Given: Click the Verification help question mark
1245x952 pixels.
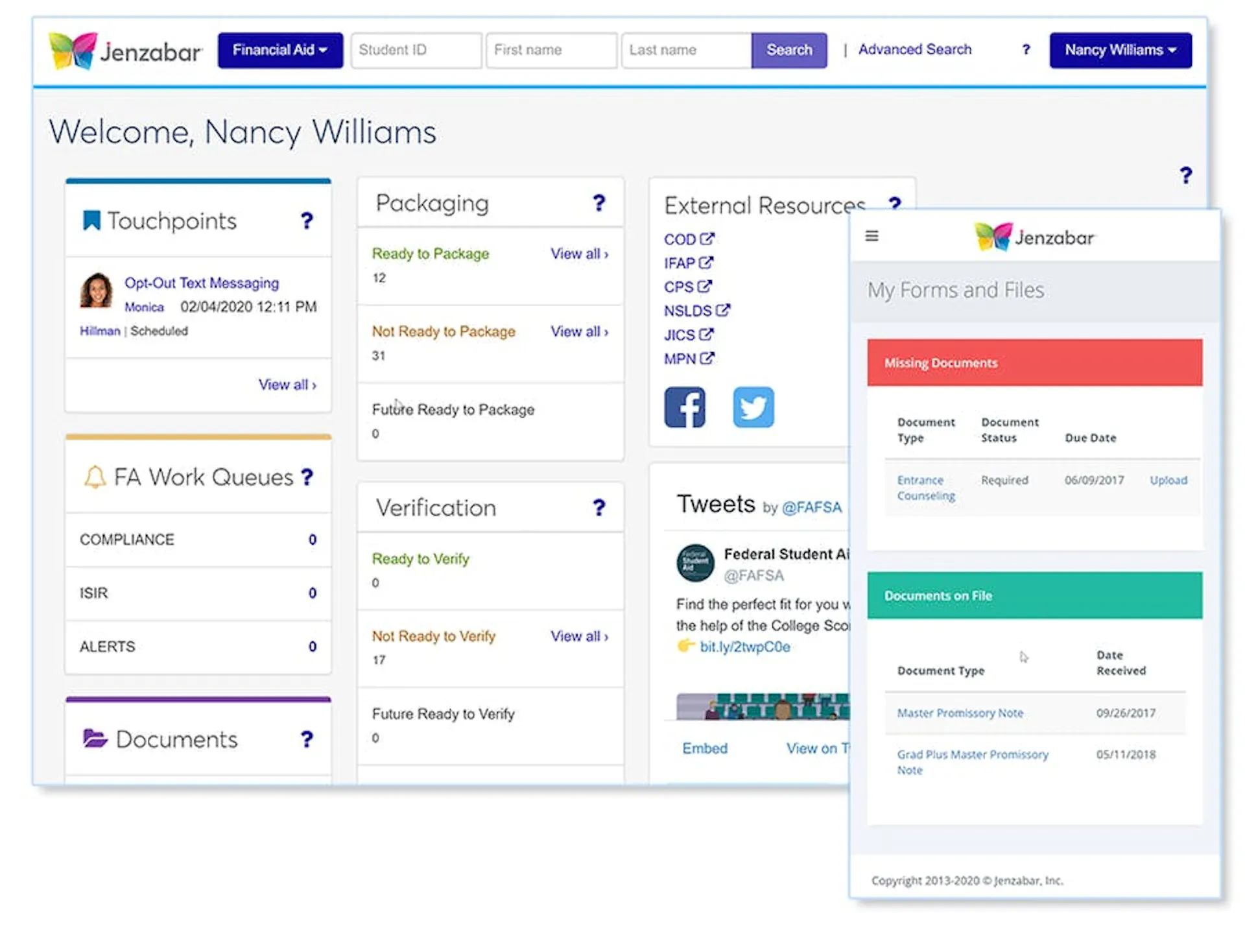Looking at the screenshot, I should (x=599, y=508).
